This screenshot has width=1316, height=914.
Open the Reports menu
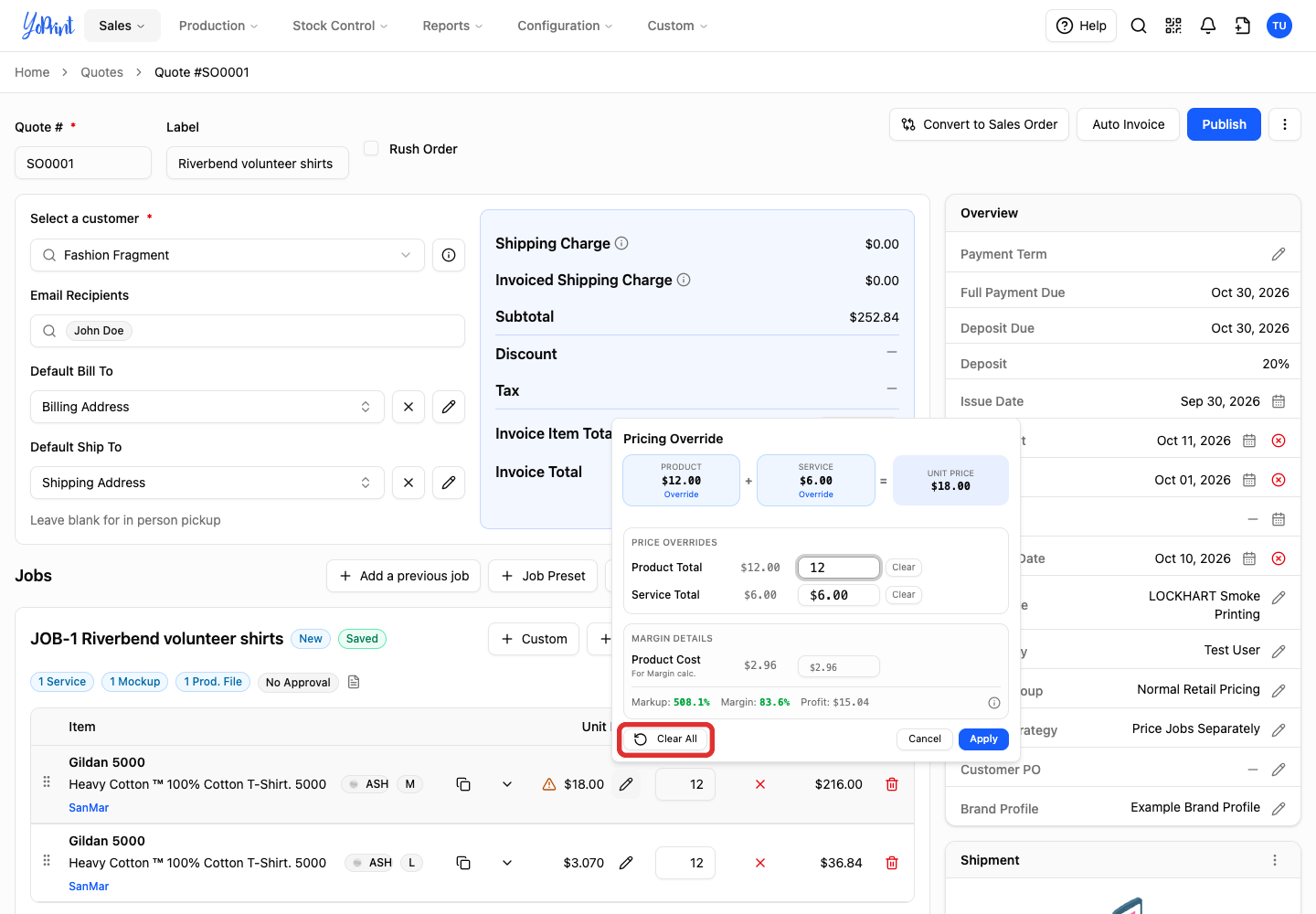point(452,26)
